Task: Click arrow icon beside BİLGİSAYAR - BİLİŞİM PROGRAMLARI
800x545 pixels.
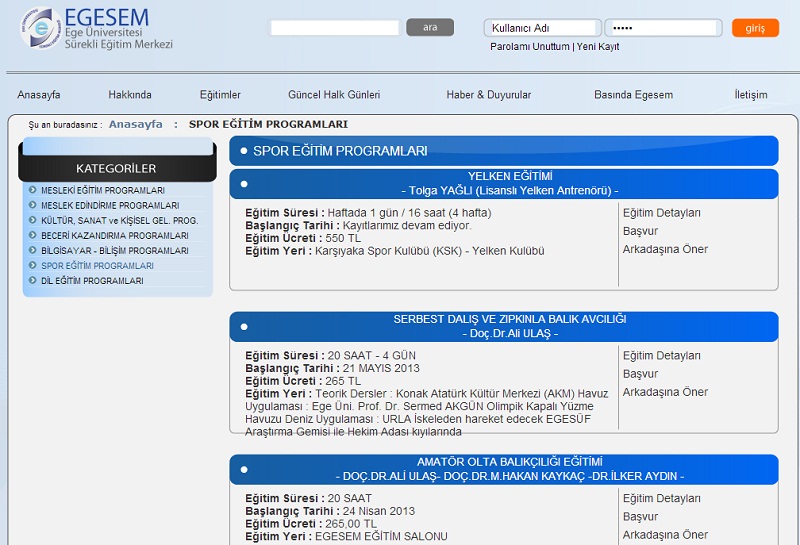Action: tap(33, 250)
